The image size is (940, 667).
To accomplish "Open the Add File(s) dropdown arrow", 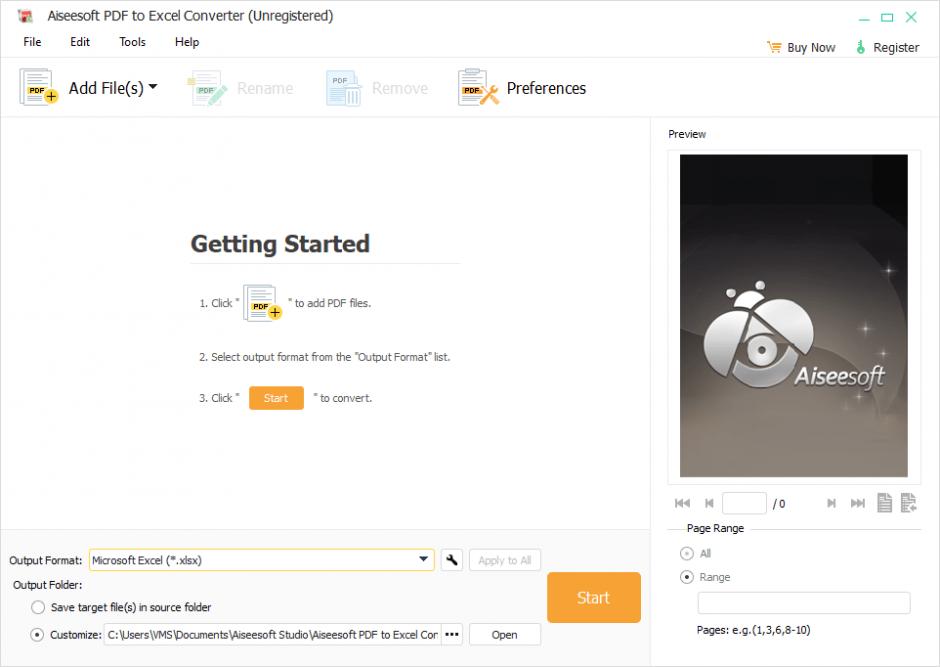I will (153, 87).
